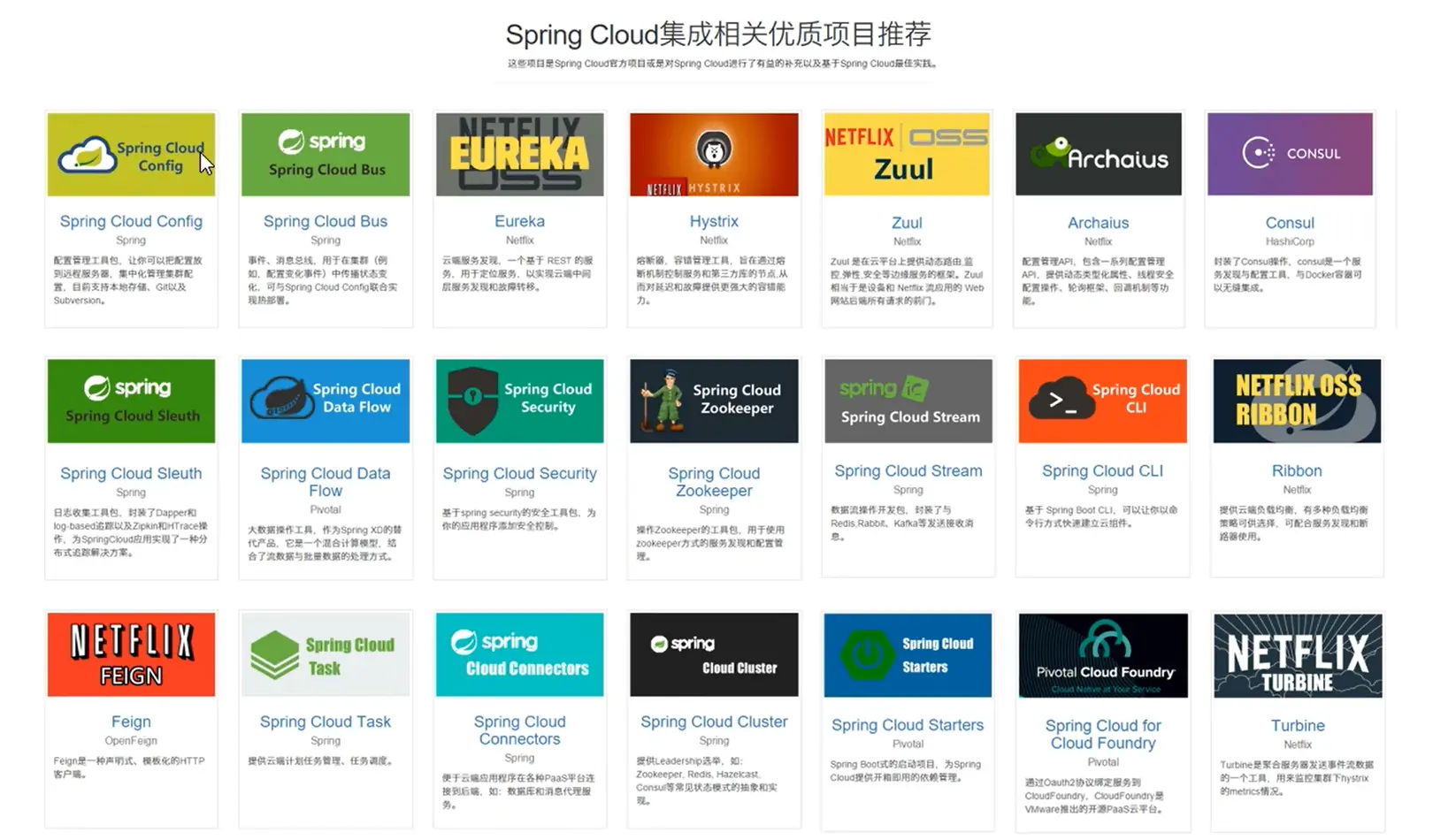This screenshot has width=1433, height=840.
Task: Open the Netflix Turbine banner image
Action: coord(1298,655)
